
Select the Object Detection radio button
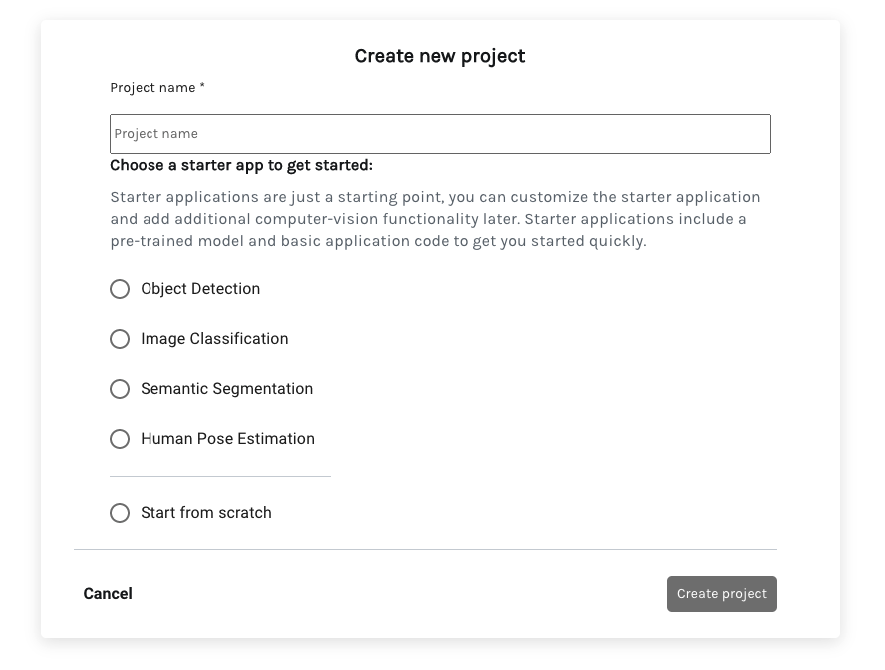point(120,289)
